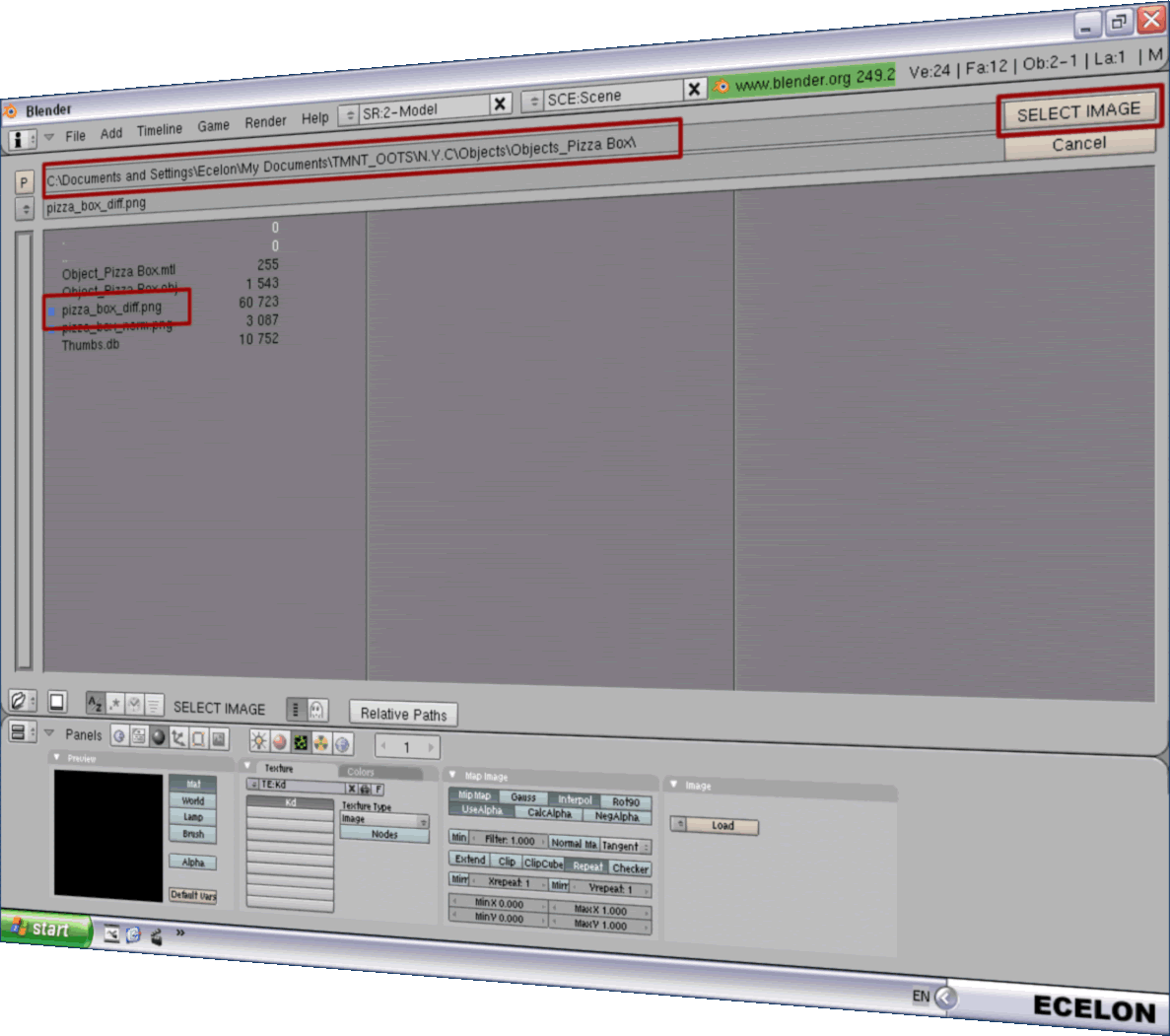The height and width of the screenshot is (1036, 1170).
Task: Open World buttons globe icon
Action: [x=342, y=744]
